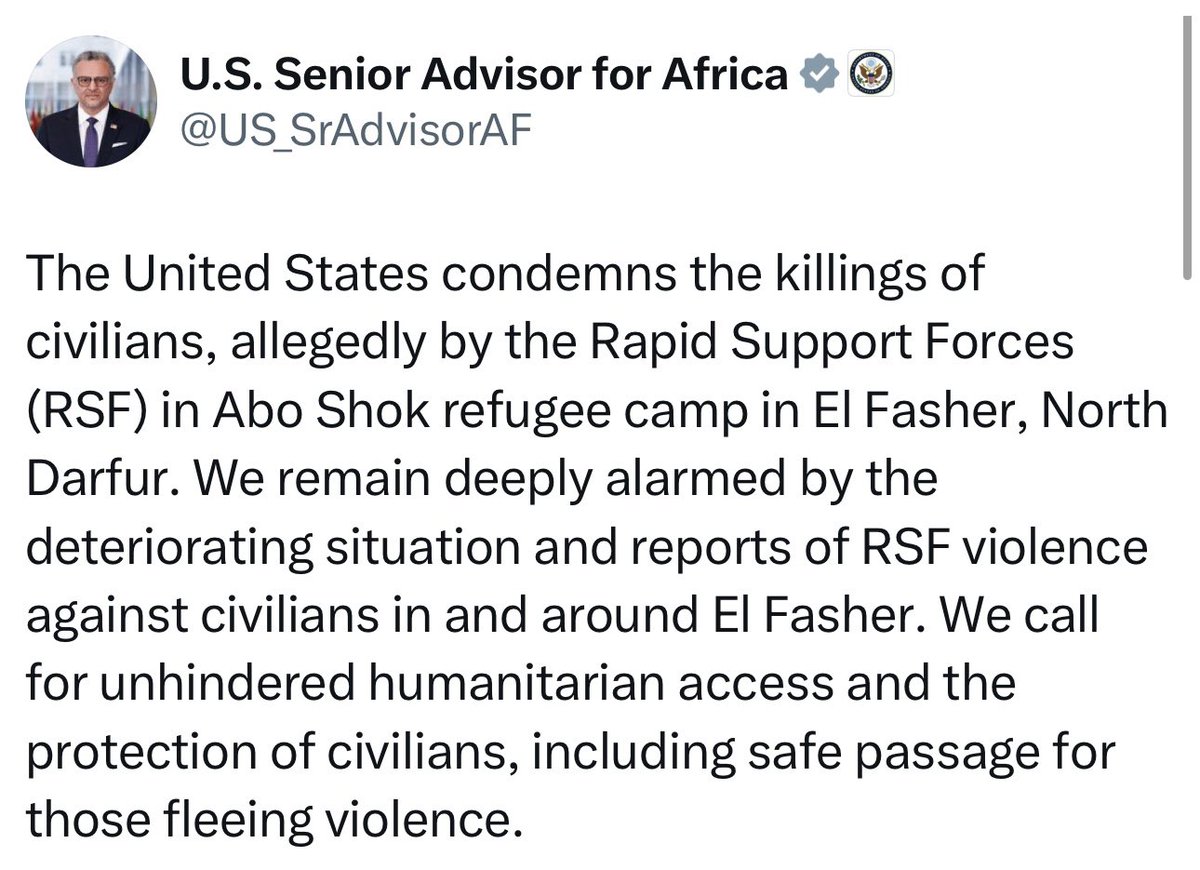Image resolution: width=1200 pixels, height=870 pixels.
Task: Click the blue verified checkmark badge
Action: coord(819,75)
